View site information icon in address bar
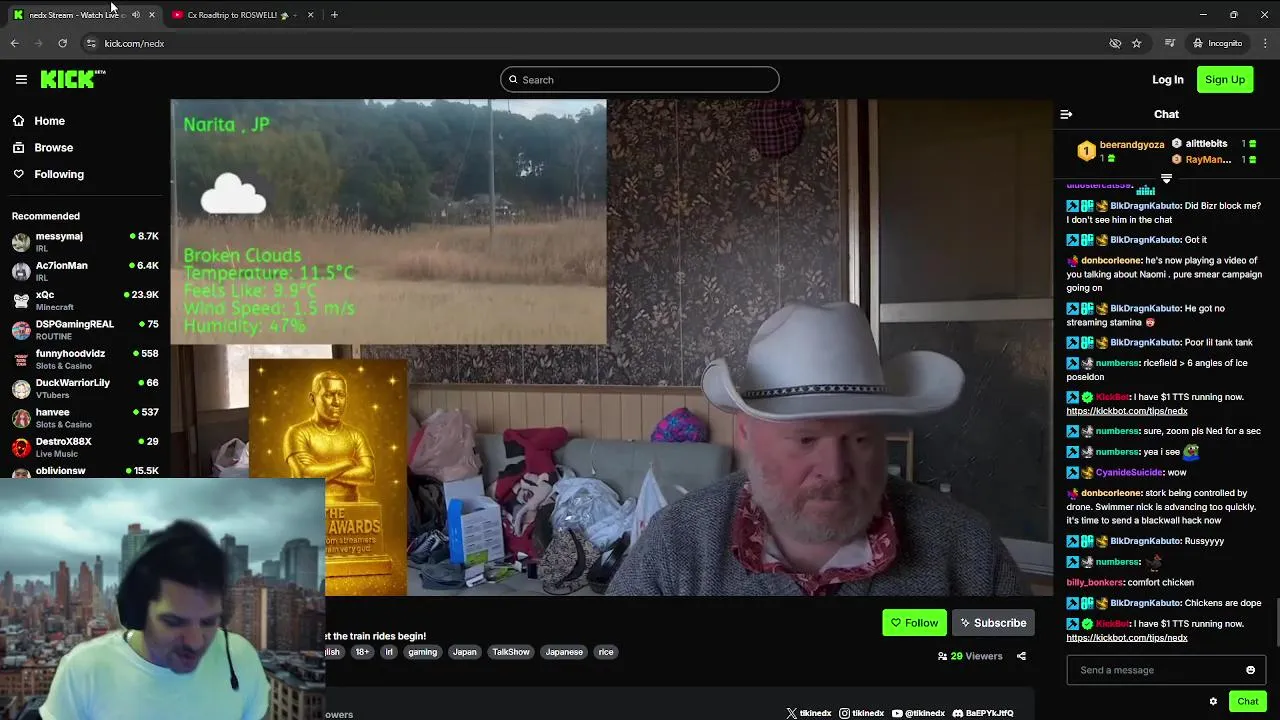 [x=91, y=43]
